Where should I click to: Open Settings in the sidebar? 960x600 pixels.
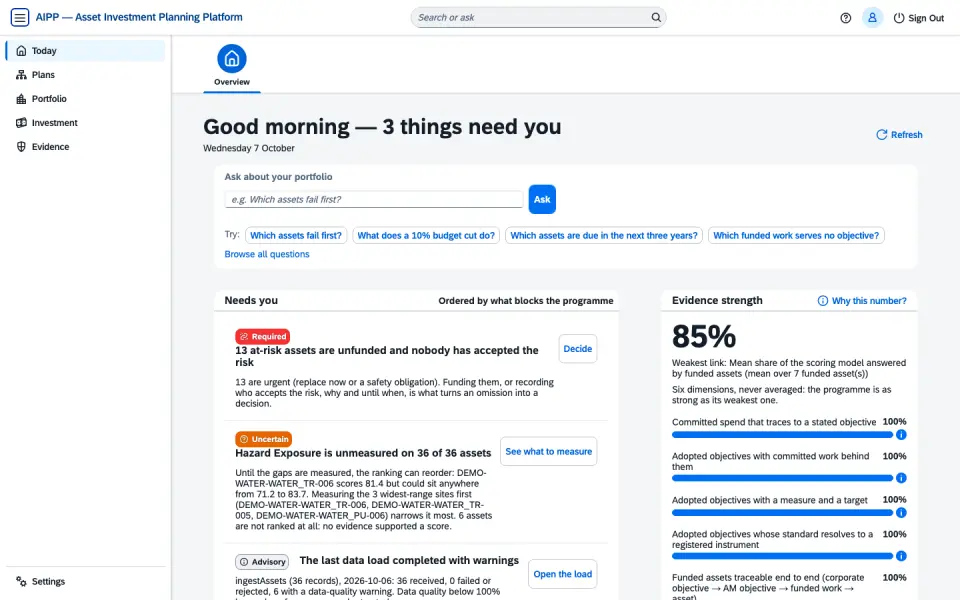(x=86, y=581)
